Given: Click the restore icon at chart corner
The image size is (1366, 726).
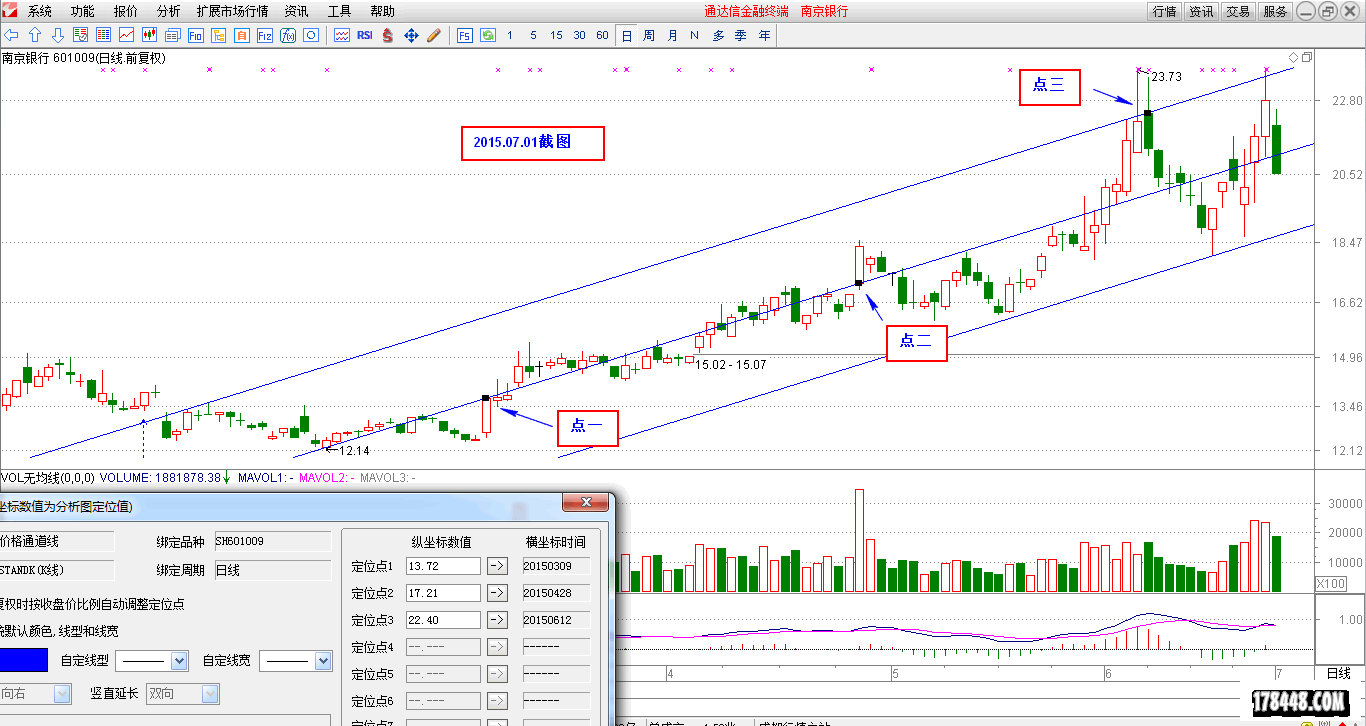Looking at the screenshot, I should pos(1306,58).
